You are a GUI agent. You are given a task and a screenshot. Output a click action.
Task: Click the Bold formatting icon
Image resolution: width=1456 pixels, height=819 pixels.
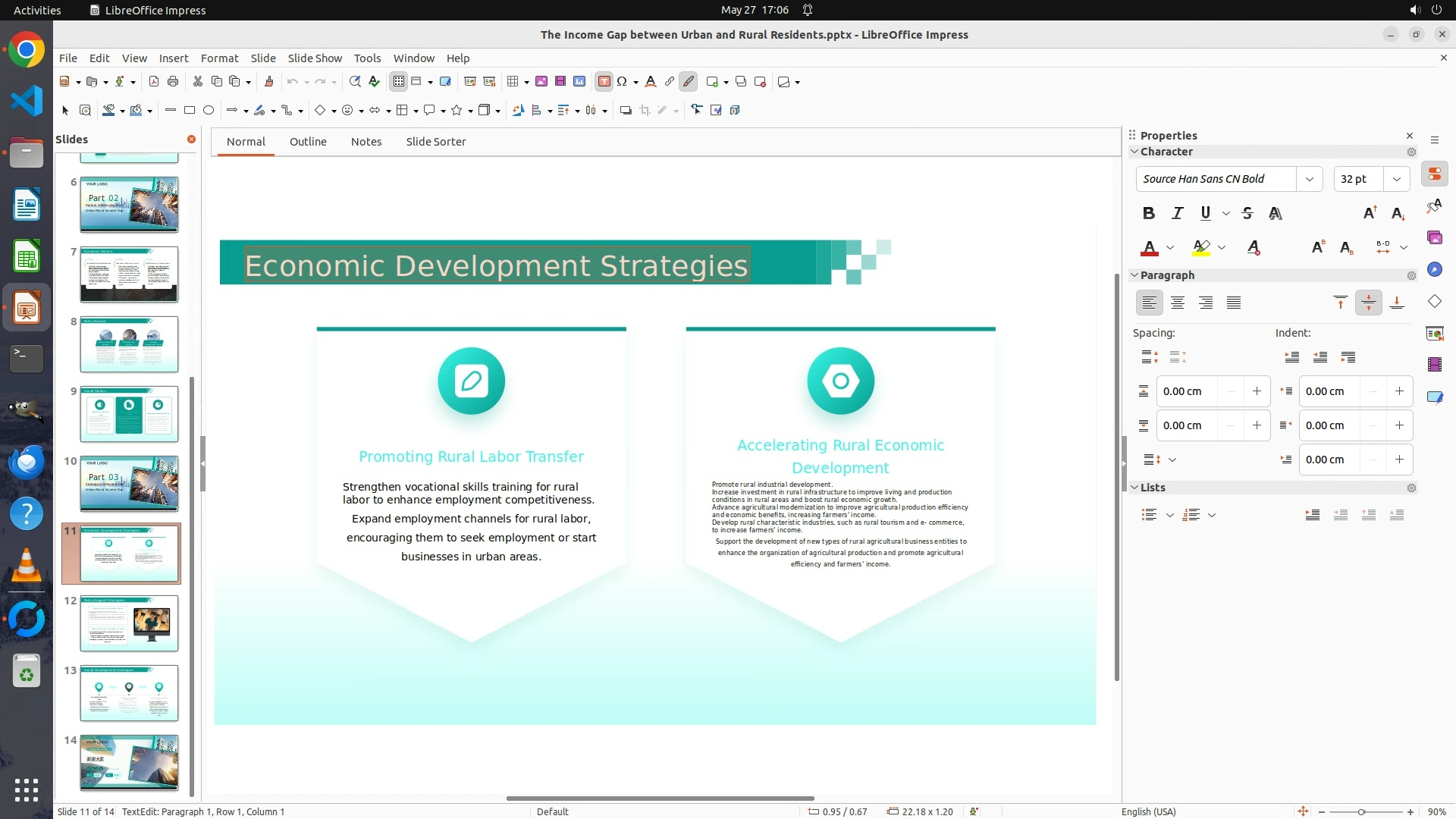tap(1148, 214)
